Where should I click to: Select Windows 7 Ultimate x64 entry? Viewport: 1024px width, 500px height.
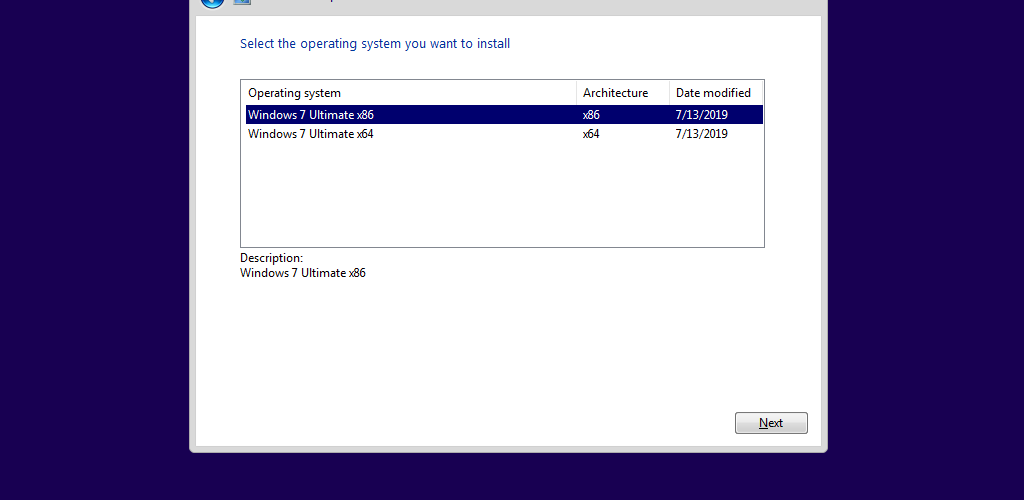(504, 134)
